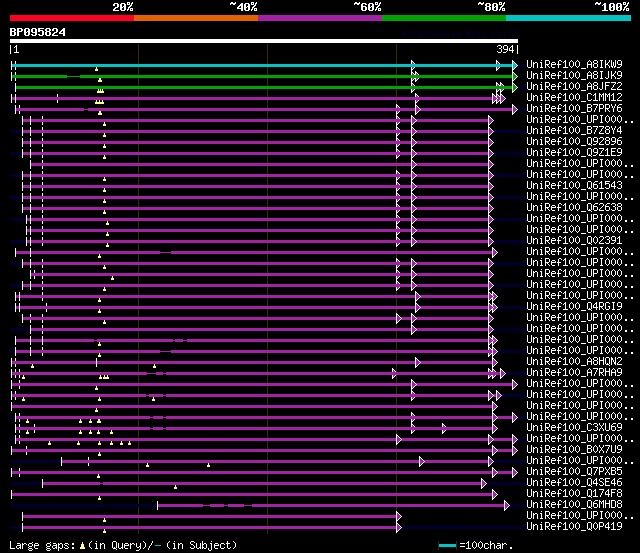This screenshot has width=640, height=553.
Task: Select the UniRef100_C3XU69 label
Action: point(574,427)
